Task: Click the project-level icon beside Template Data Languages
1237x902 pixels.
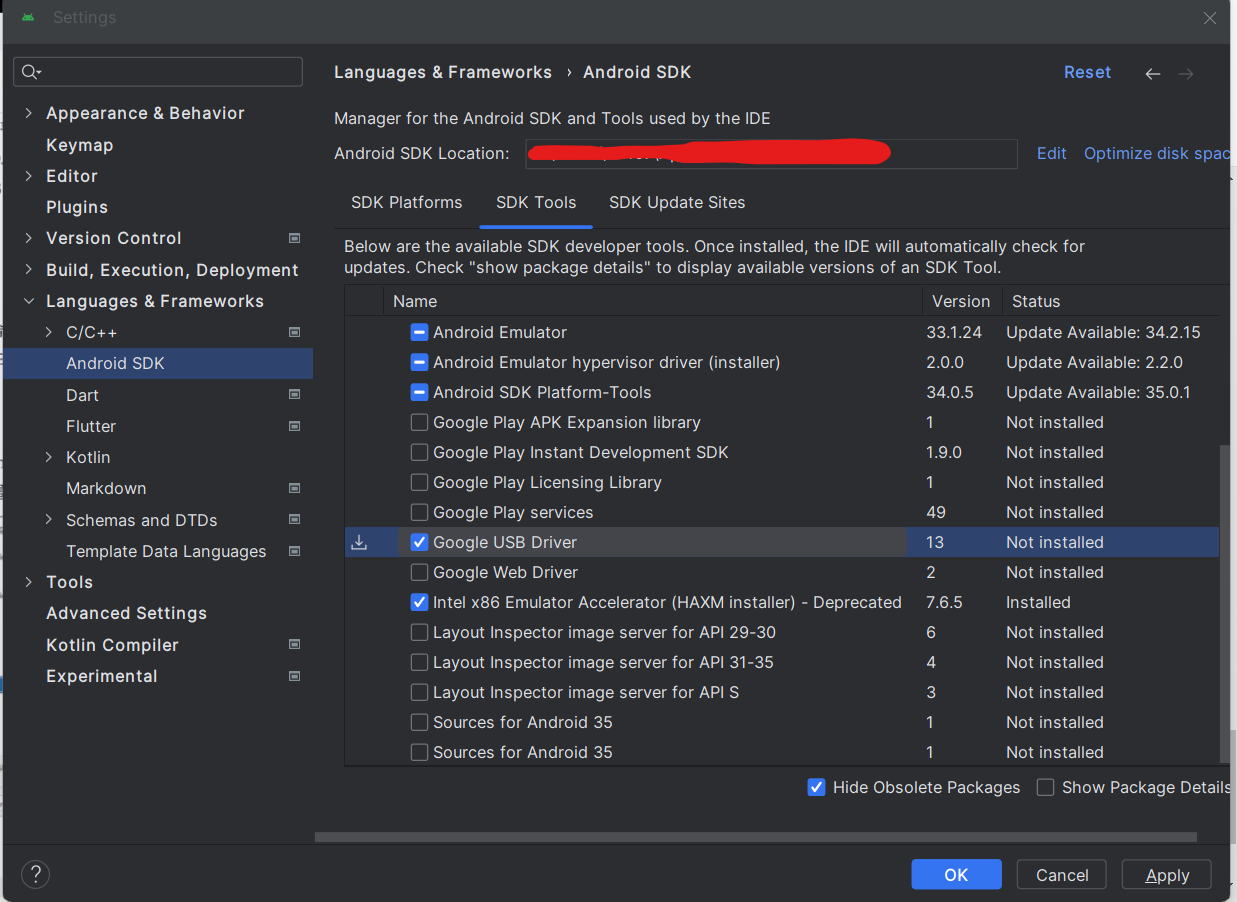Action: [x=294, y=551]
